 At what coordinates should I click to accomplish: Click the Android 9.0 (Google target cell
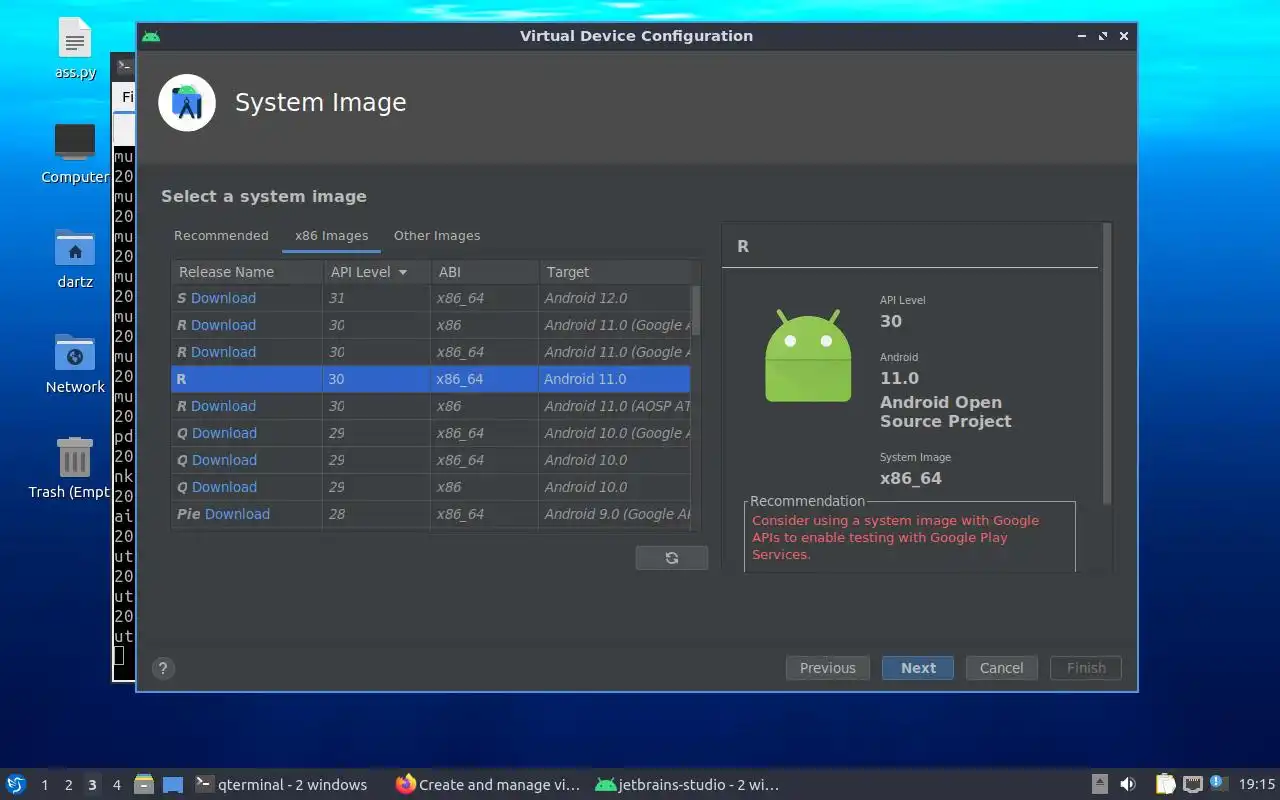(x=617, y=514)
